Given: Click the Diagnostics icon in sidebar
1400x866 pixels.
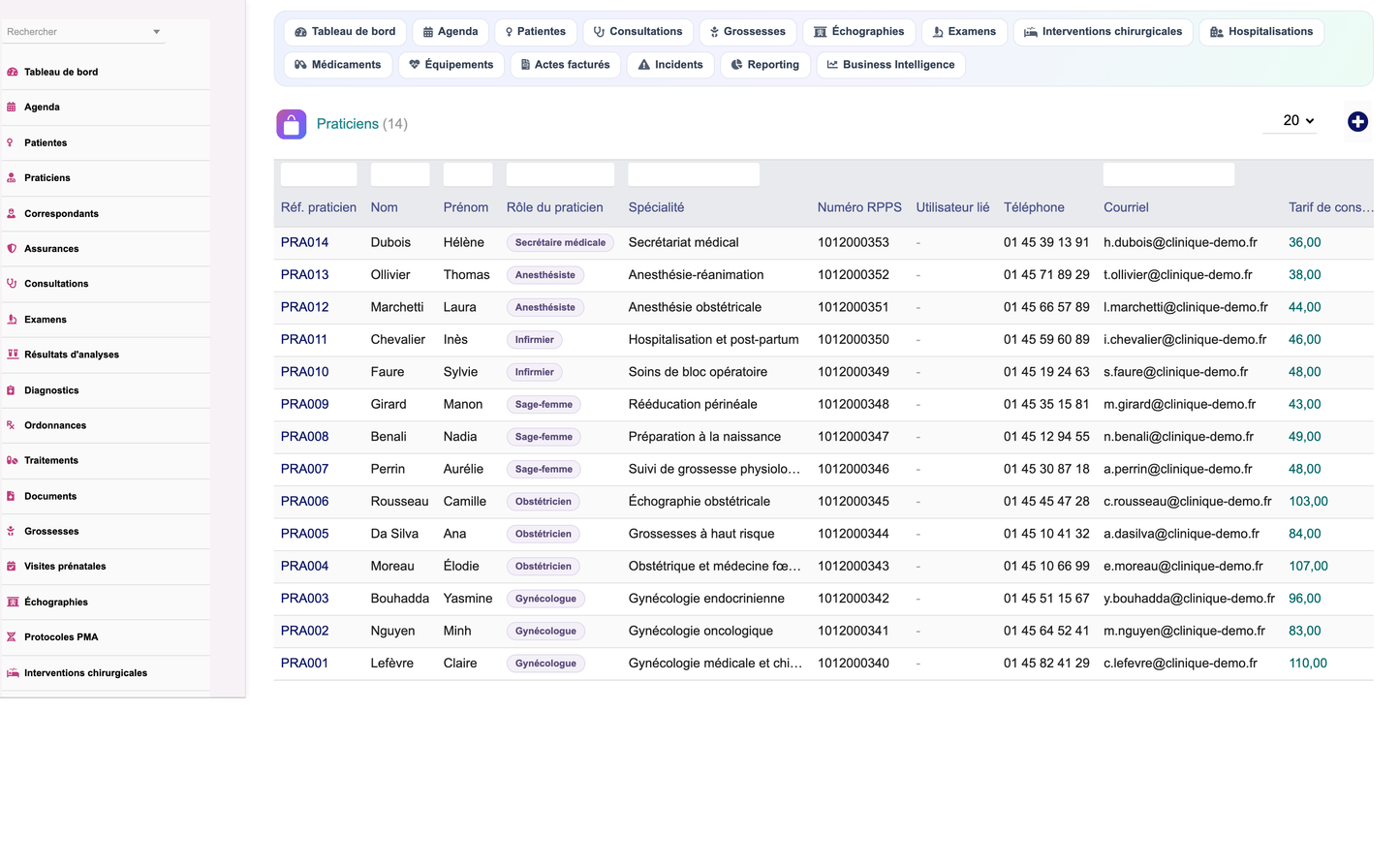Looking at the screenshot, I should [12, 390].
